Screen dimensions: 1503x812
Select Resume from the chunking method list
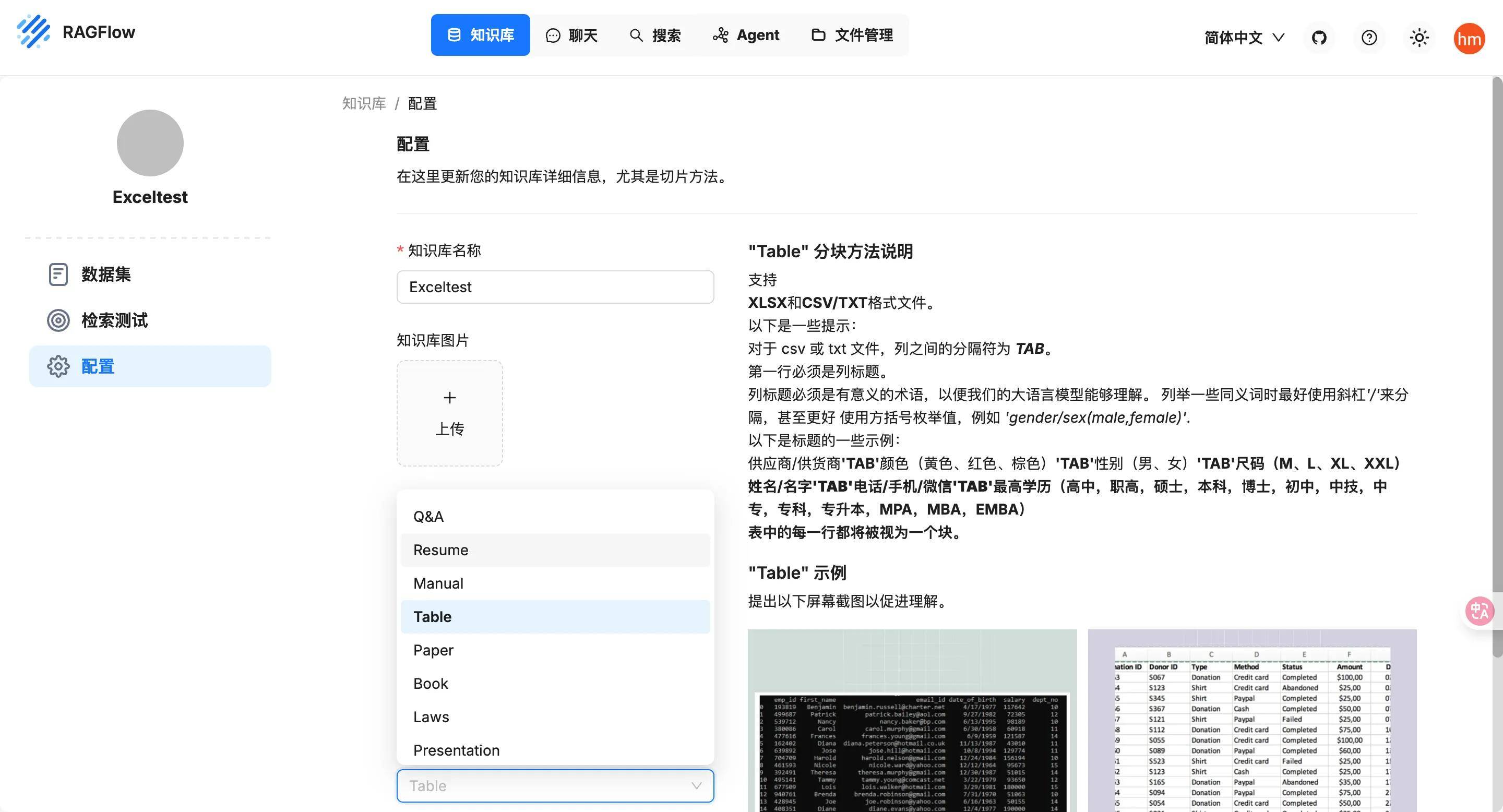click(440, 550)
